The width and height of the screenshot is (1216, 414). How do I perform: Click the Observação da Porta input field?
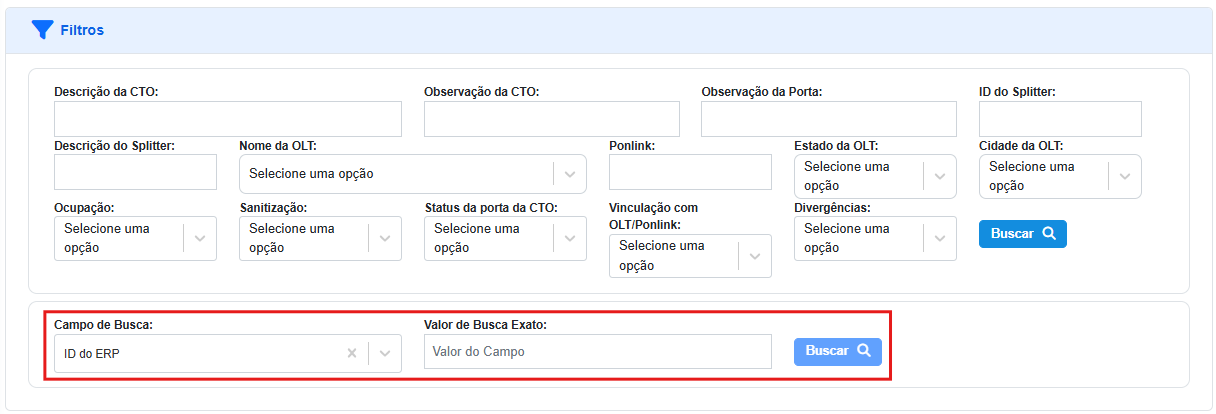click(x=828, y=119)
